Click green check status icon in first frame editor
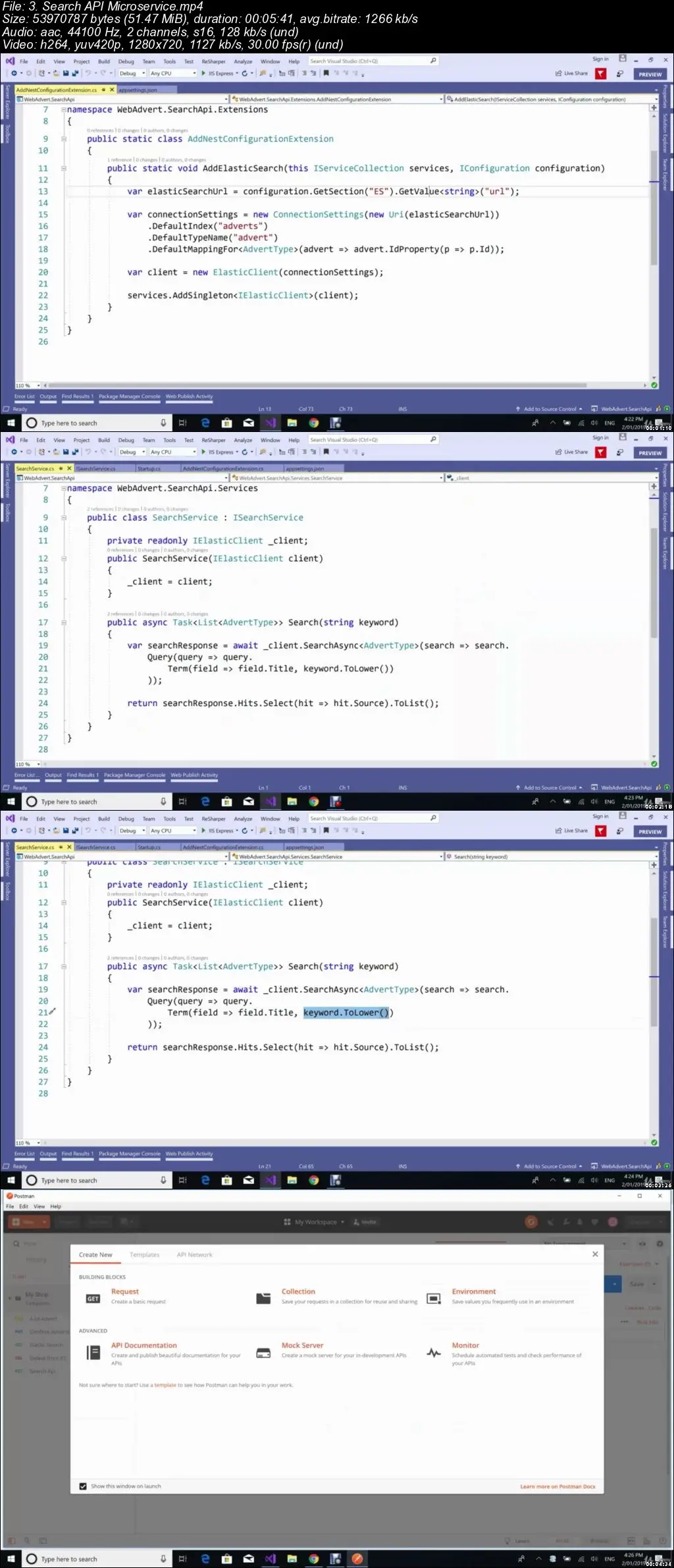674x1568 pixels. [654, 385]
